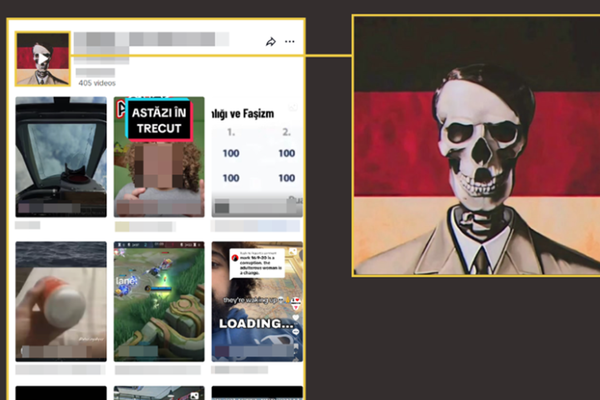The width and height of the screenshot is (600, 400).
Task: Open the partially visible bottom-left video
Action: coord(61,393)
